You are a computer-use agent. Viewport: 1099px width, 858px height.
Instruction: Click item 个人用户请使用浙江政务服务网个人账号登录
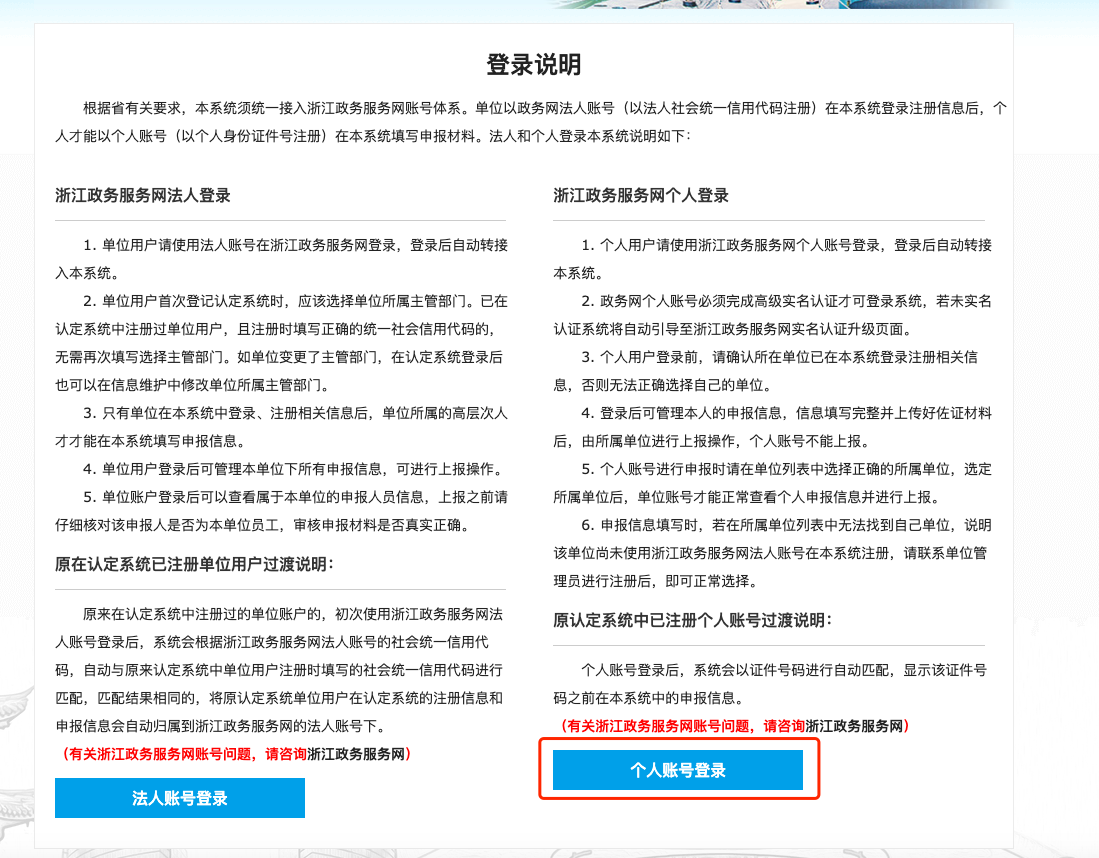[x=772, y=259]
